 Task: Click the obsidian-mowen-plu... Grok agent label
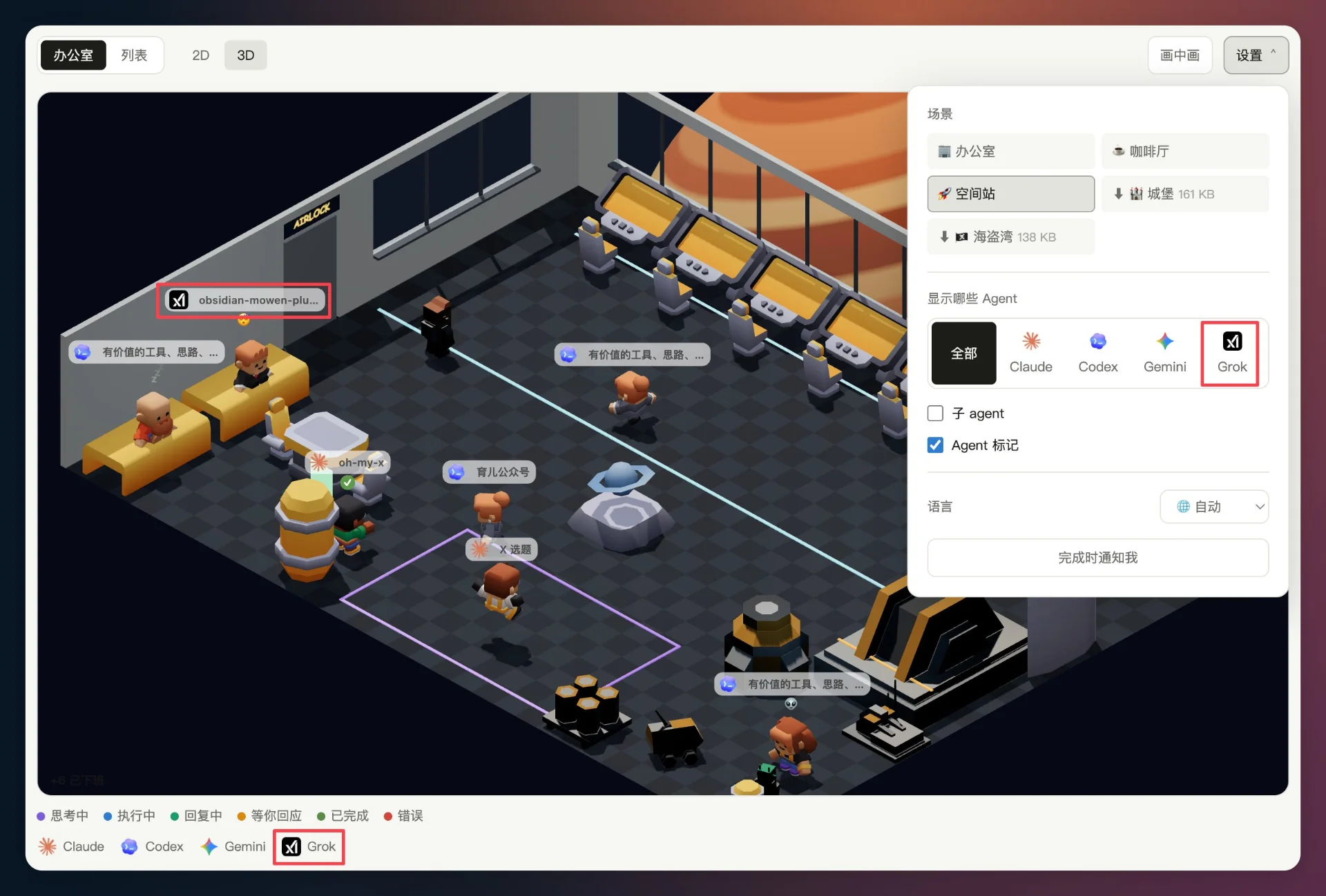point(245,300)
